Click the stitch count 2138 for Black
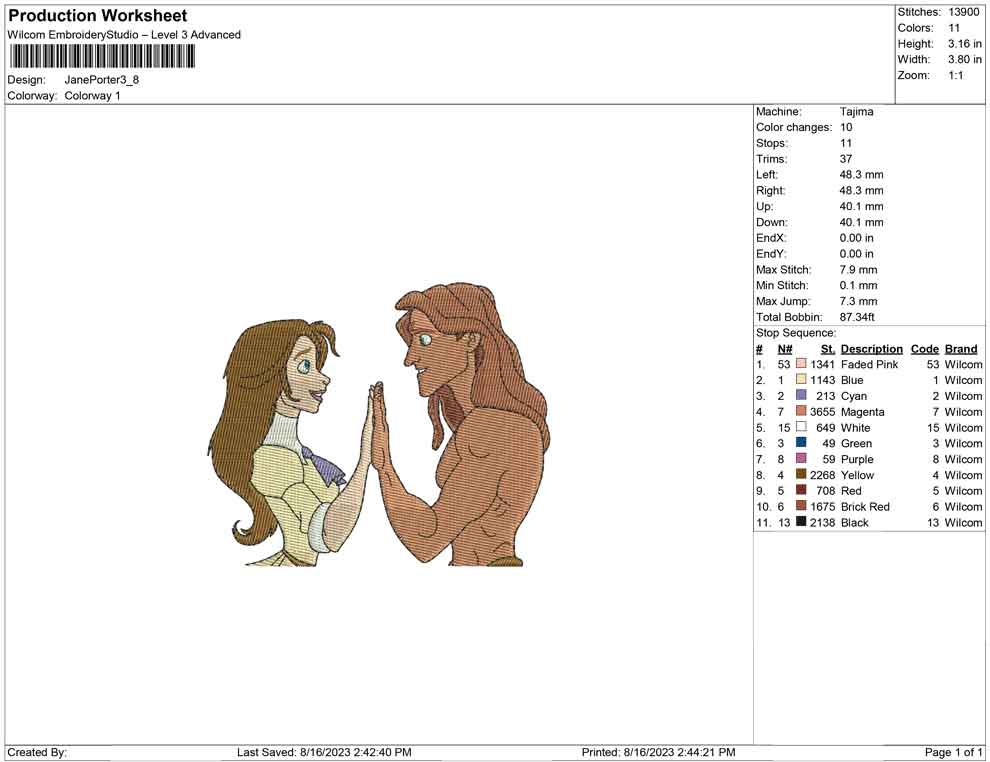990x762 pixels. point(822,522)
